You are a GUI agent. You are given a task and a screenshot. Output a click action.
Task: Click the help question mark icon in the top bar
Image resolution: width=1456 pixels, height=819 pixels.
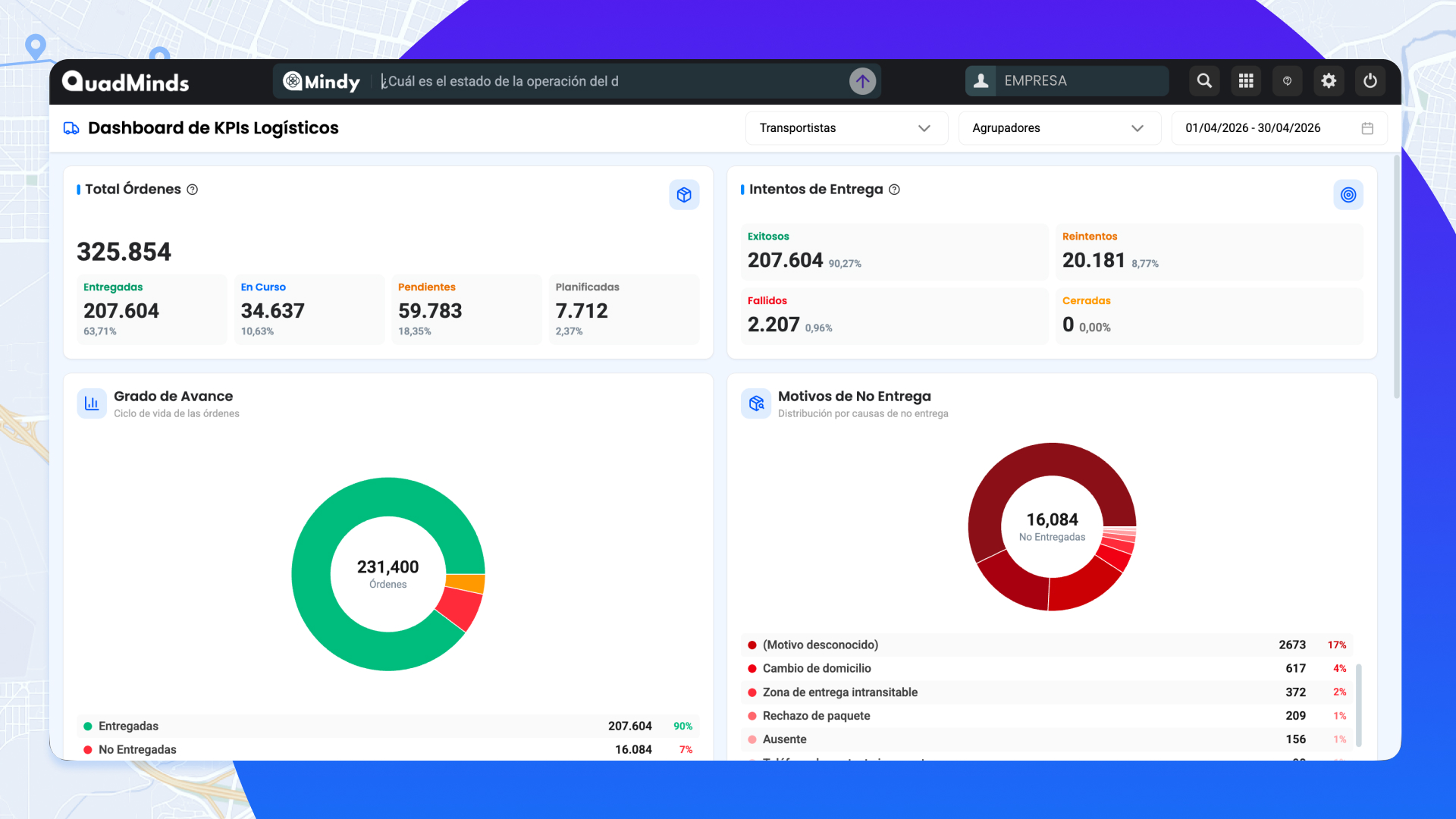coord(1287,81)
